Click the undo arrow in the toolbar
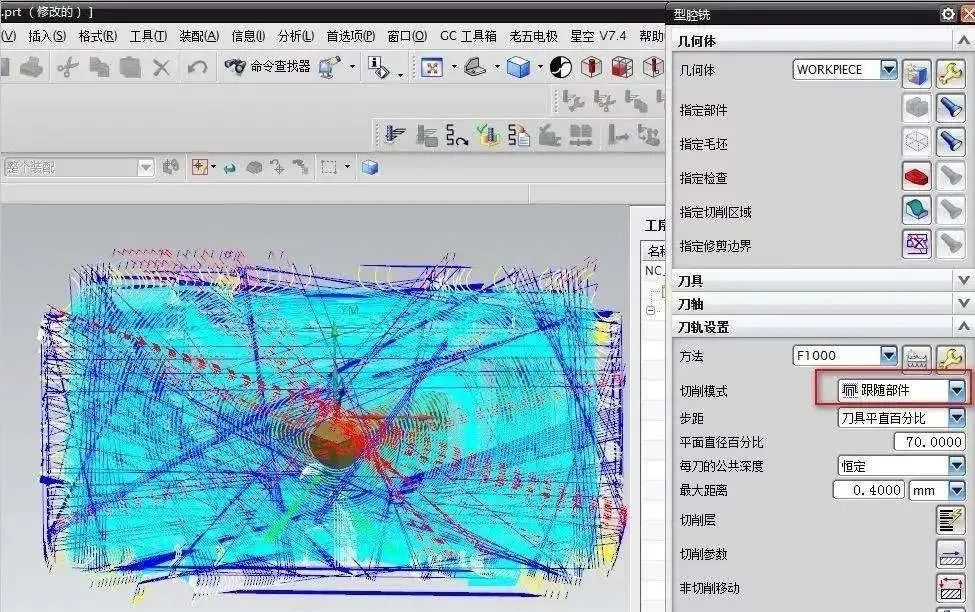 click(197, 67)
